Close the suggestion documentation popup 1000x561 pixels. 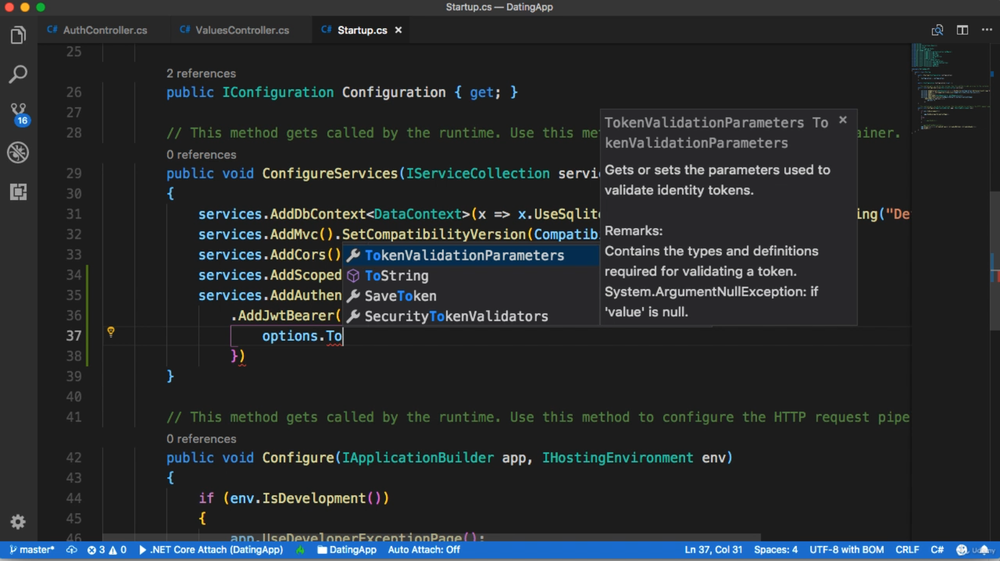point(843,120)
